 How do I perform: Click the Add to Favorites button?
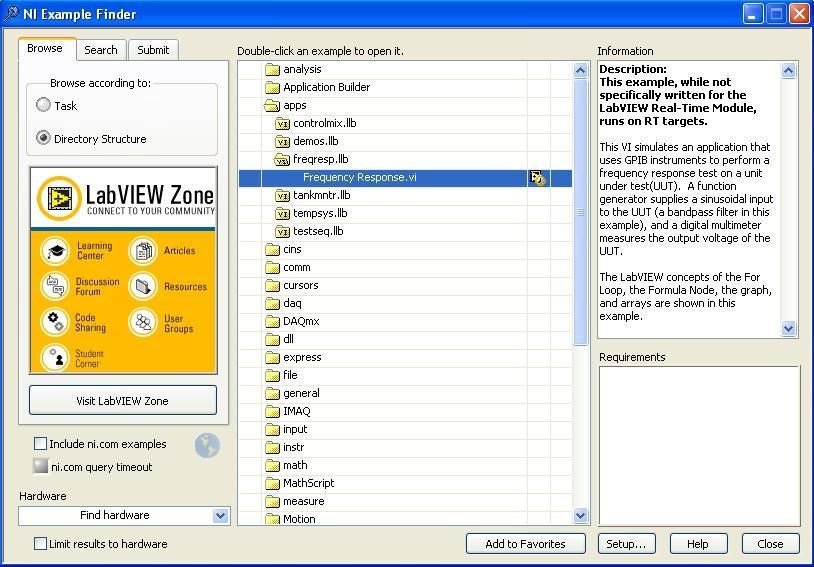(x=525, y=544)
